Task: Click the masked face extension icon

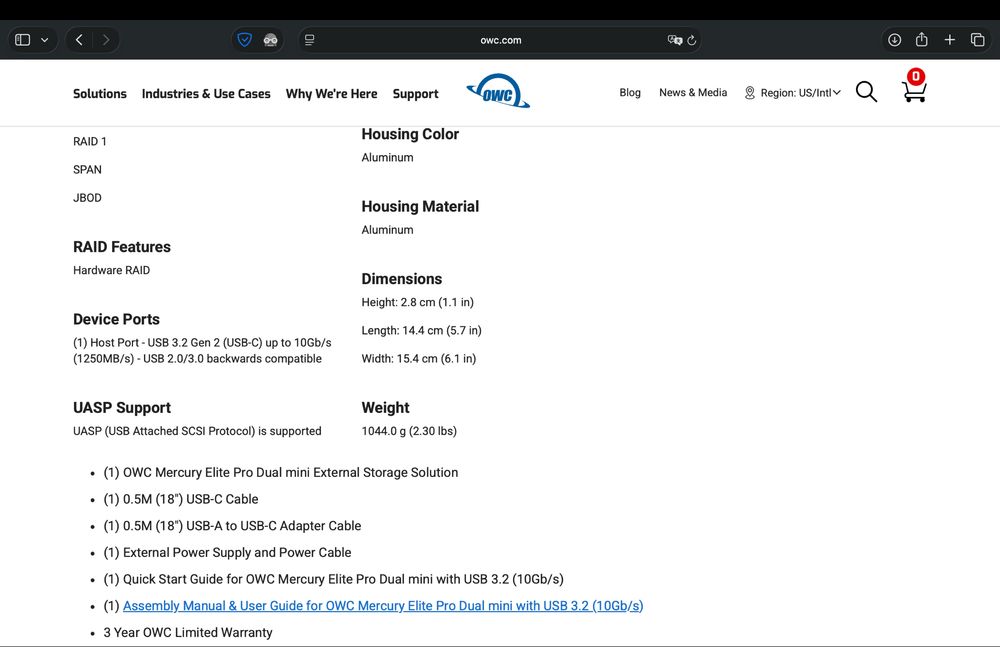Action: 270,40
